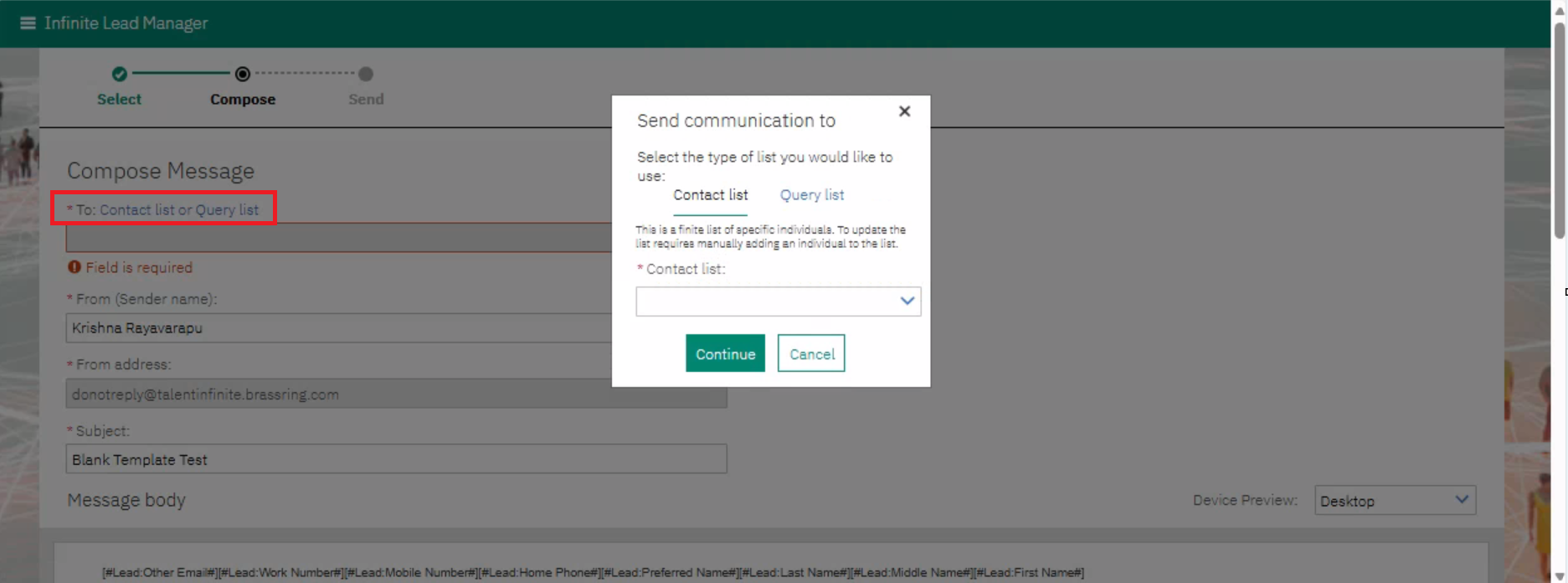Click the Compose step circle indicator
Image resolution: width=1568 pixels, height=583 pixels.
tap(243, 75)
